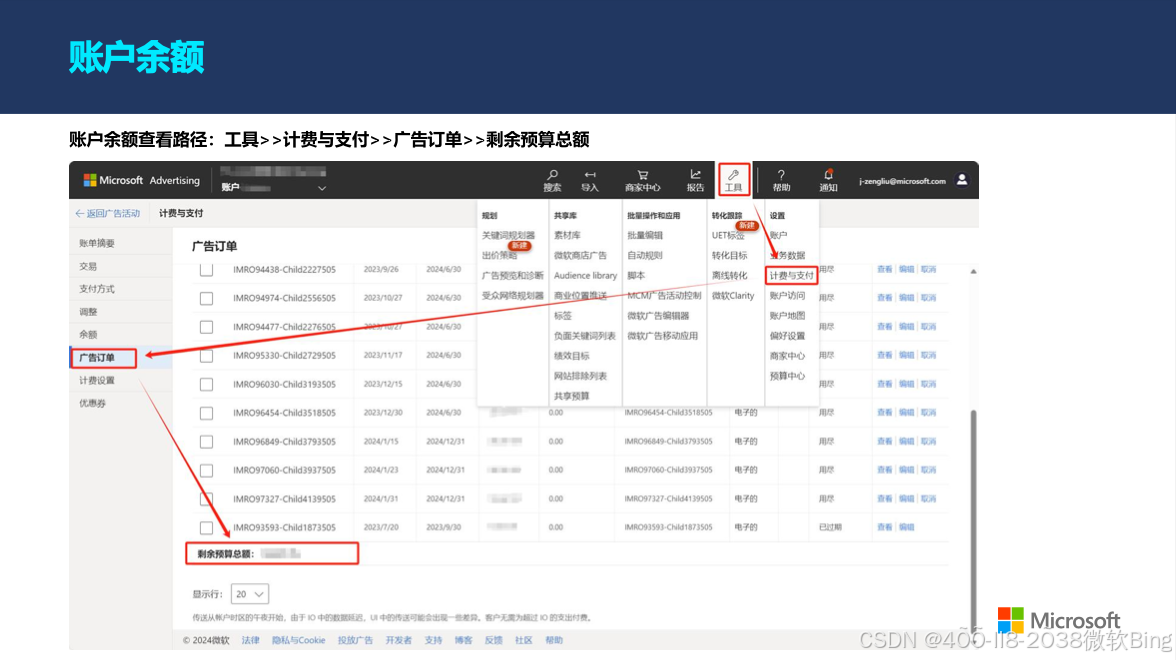The width and height of the screenshot is (1176, 660).
Task: Click the vertical scrollbar thumb of orders table
Action: point(974,518)
